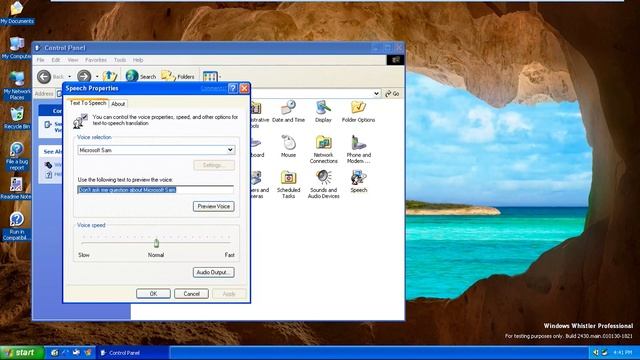This screenshot has height=360, width=640.
Task: Open the Forward button history dropdown arrow
Action: click(97, 77)
